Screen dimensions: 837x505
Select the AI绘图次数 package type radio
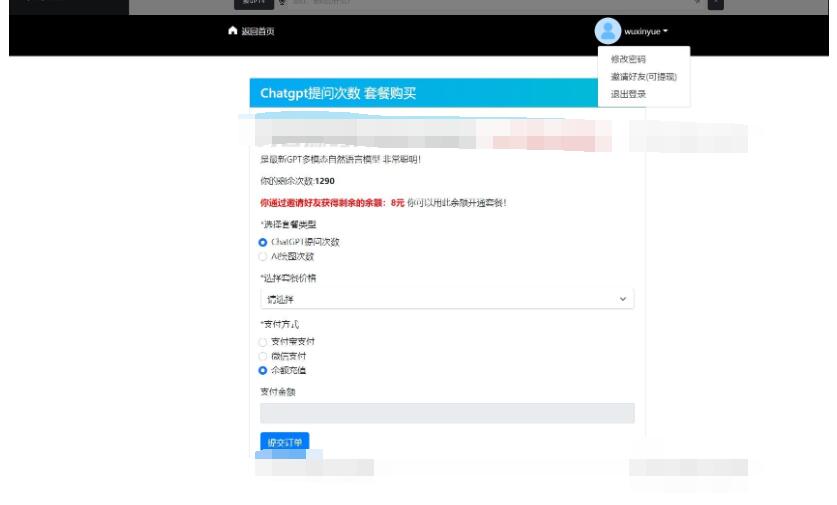(263, 257)
